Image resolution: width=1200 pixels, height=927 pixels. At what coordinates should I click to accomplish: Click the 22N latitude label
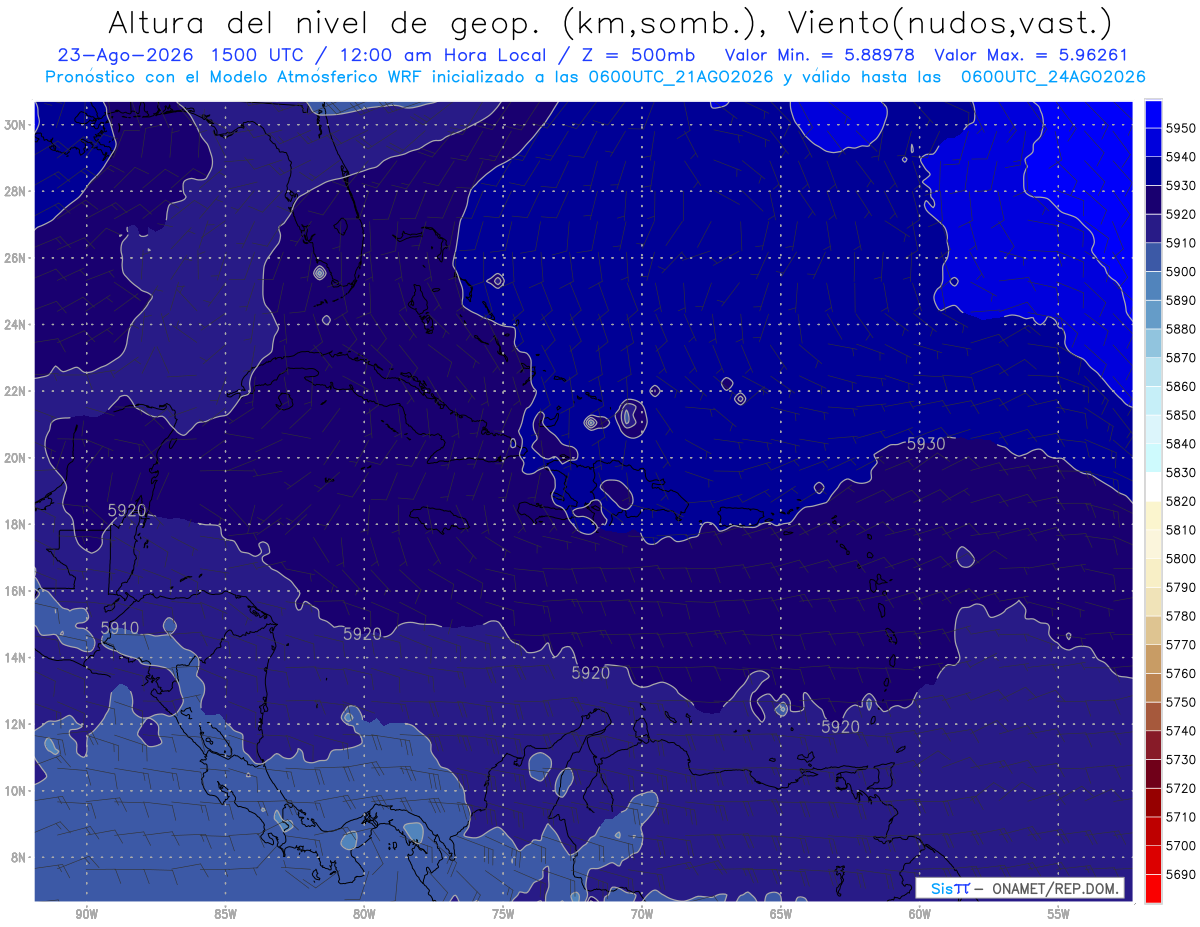15,391
